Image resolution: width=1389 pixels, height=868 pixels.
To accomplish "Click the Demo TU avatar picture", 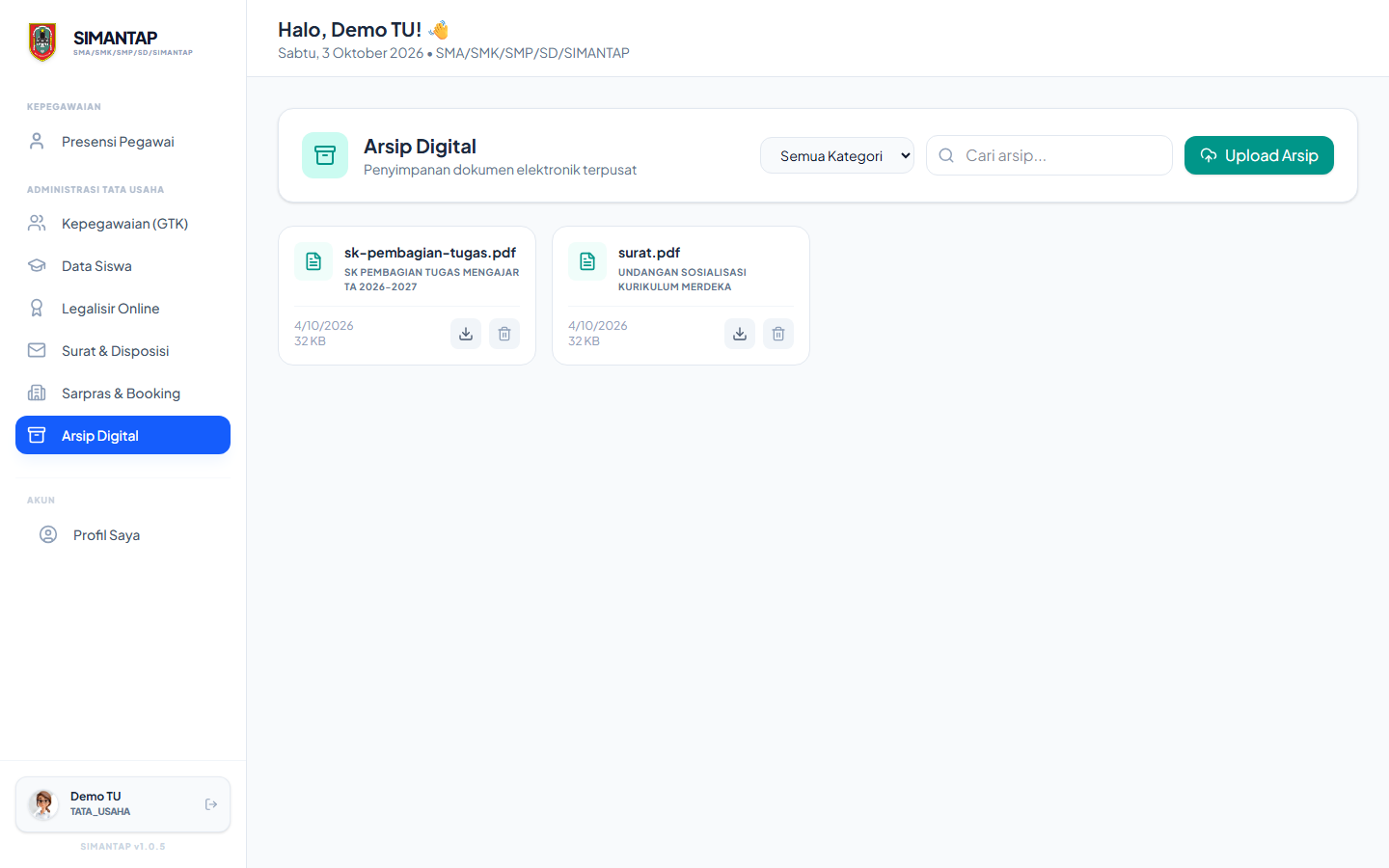I will click(43, 804).
